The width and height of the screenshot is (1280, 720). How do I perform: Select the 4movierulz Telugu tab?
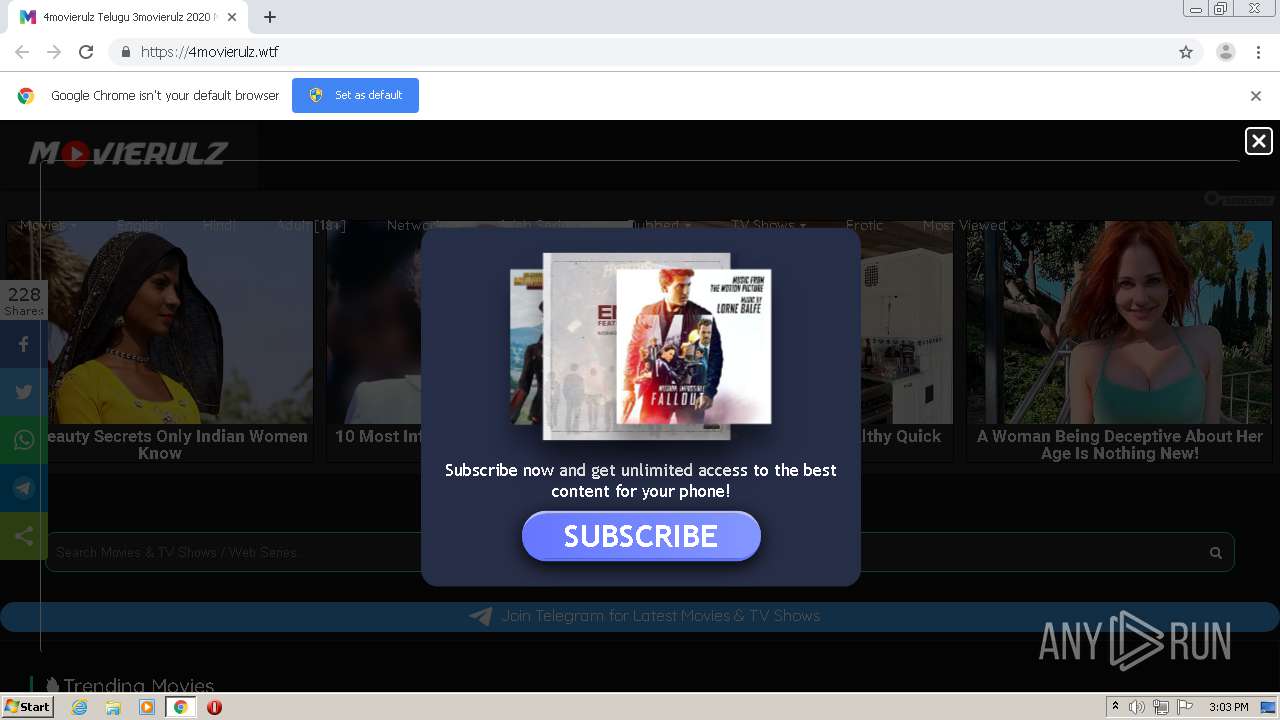pos(128,17)
